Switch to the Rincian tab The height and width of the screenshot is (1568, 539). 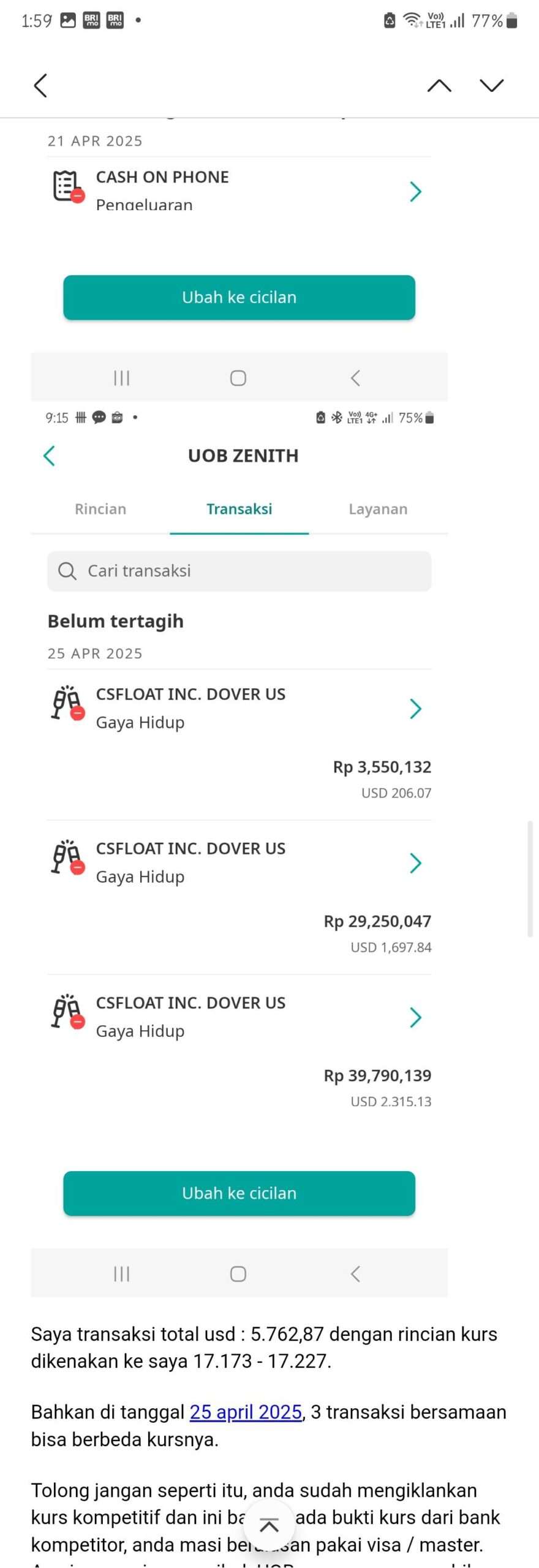[x=100, y=509]
